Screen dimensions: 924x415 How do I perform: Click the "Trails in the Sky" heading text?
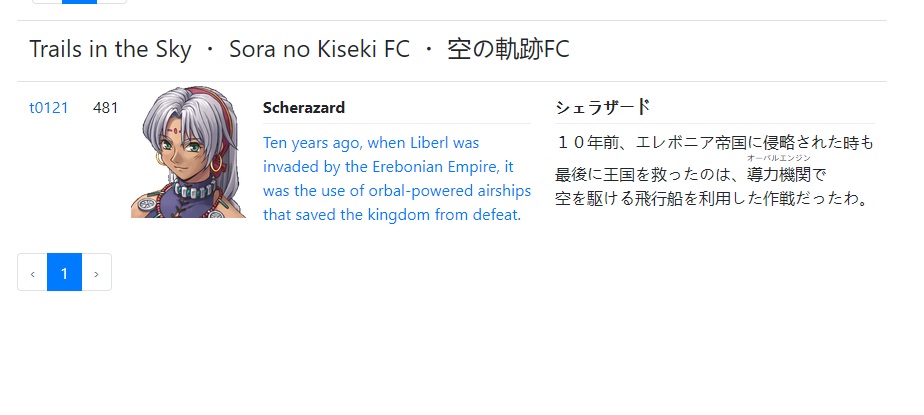point(110,49)
